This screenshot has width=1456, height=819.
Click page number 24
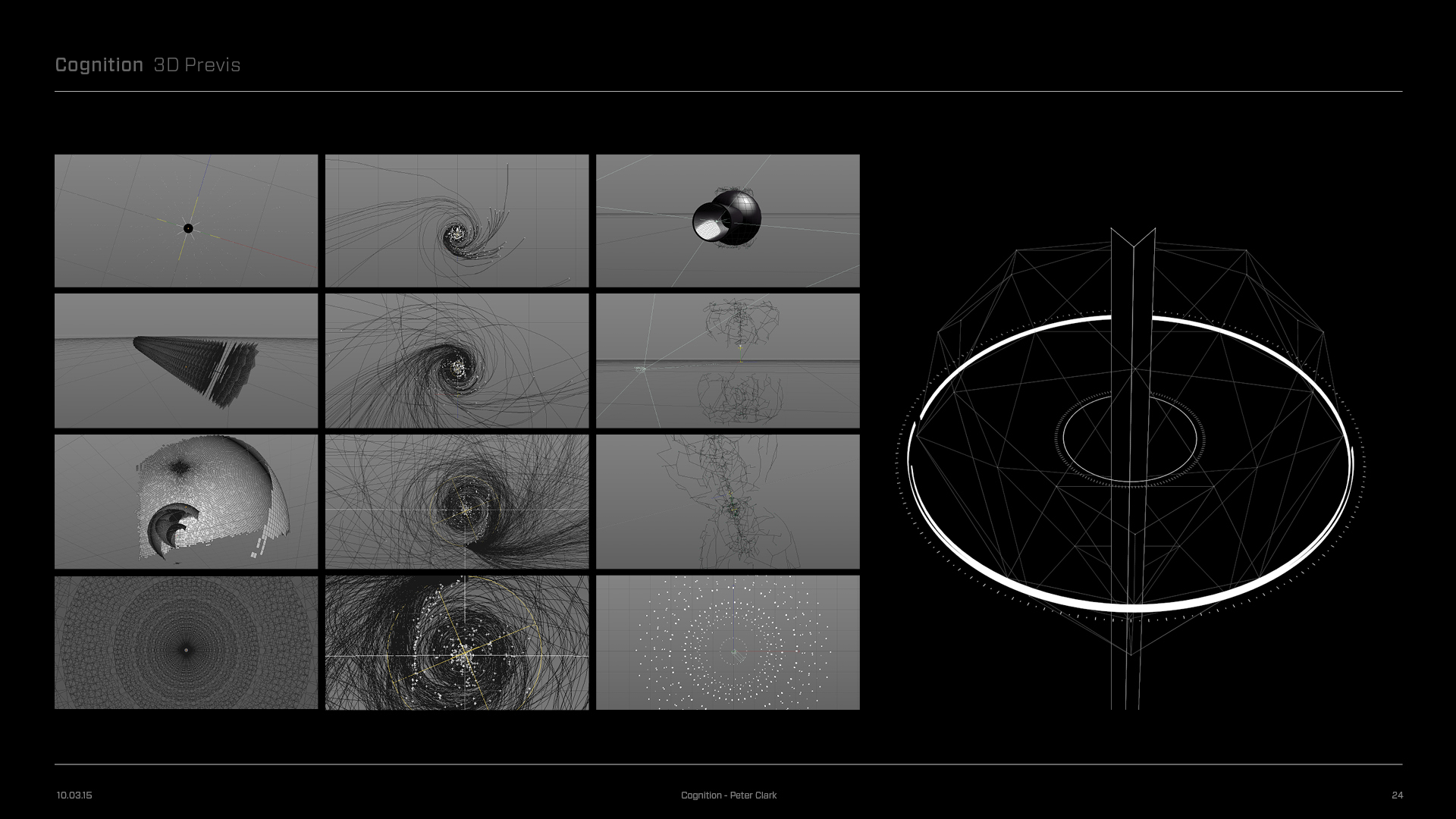[x=1397, y=795]
